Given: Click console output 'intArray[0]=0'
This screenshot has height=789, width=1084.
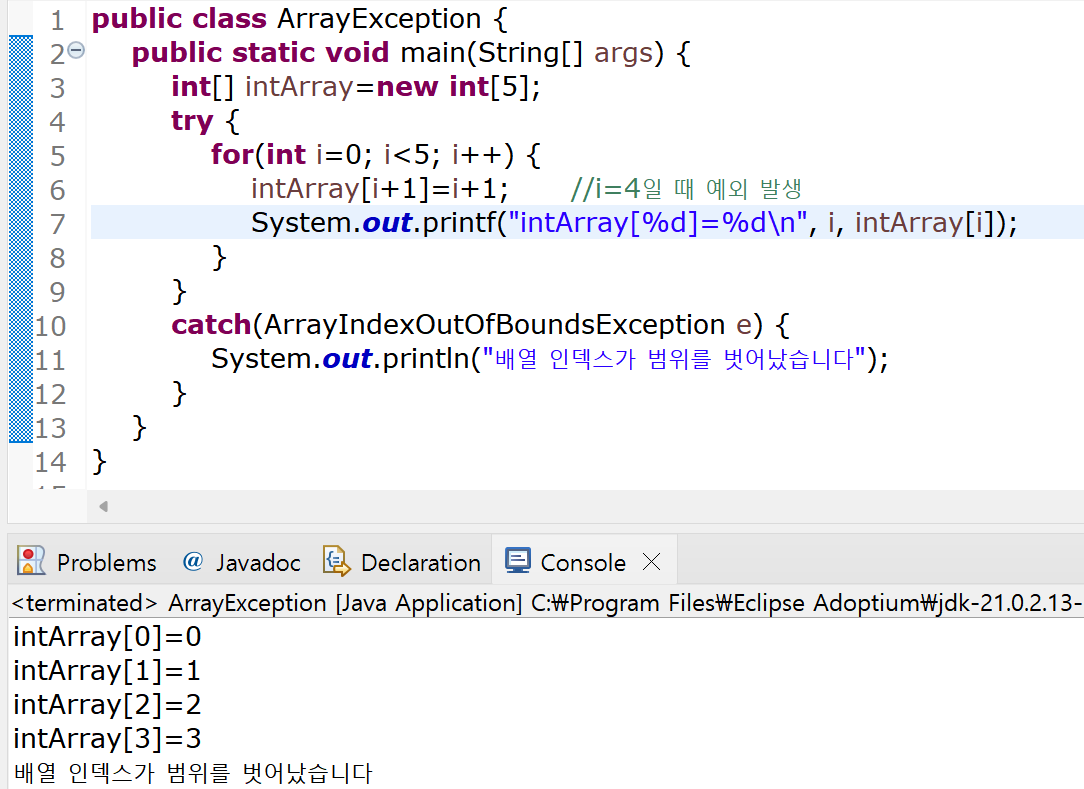Looking at the screenshot, I should pyautogui.click(x=107, y=637).
